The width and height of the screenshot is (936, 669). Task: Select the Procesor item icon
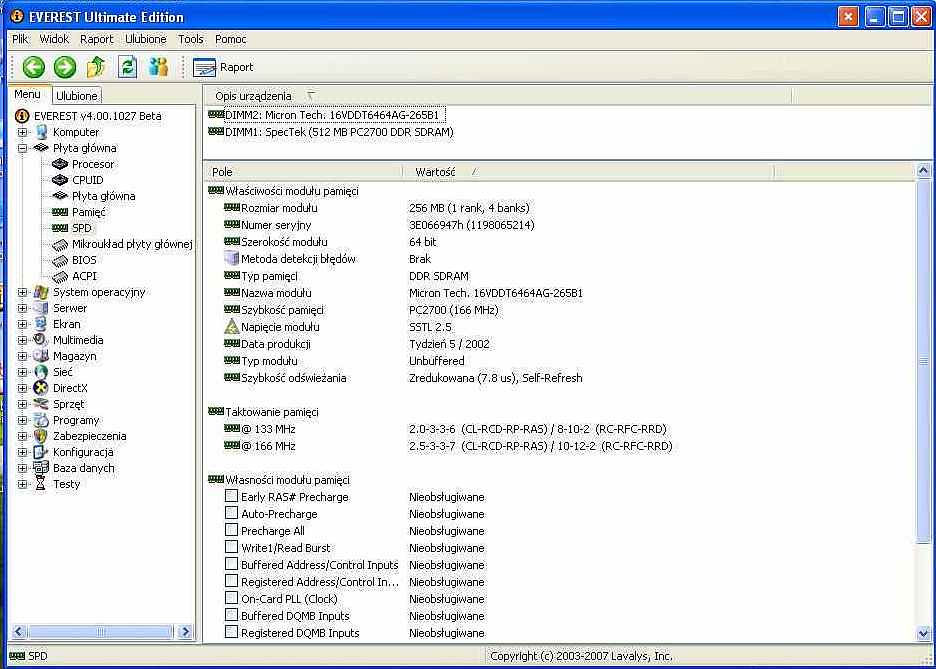tap(60, 164)
